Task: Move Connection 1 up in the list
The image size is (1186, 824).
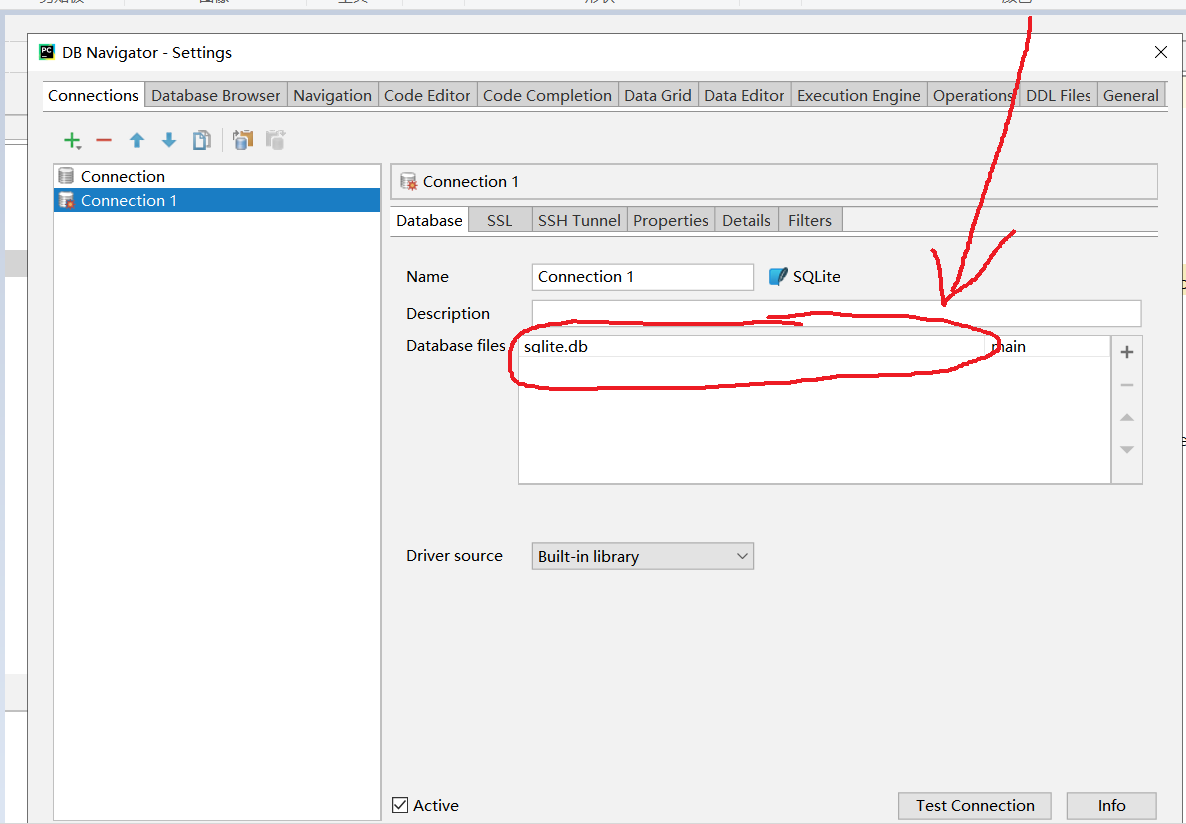Action: tap(137, 140)
